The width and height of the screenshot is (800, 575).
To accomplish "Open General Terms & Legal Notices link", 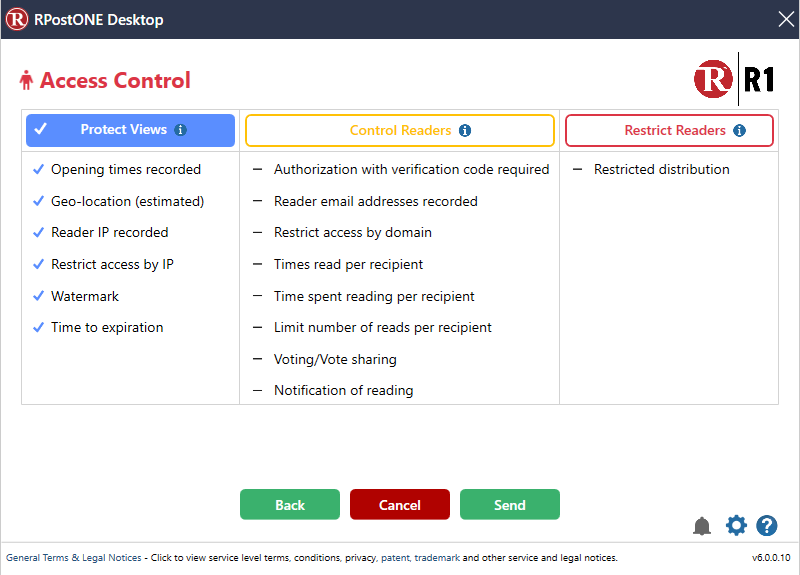I will pos(74,558).
